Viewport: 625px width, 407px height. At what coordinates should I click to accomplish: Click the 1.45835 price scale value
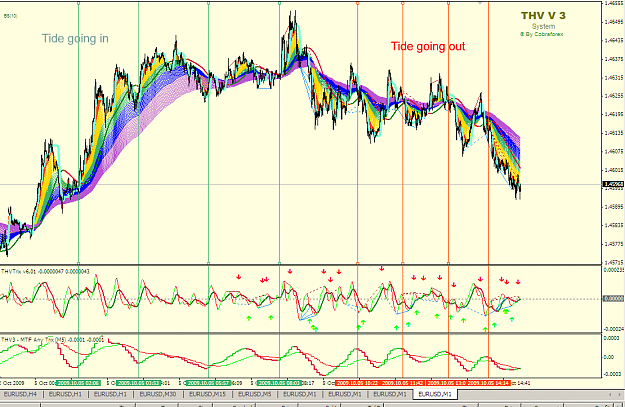tap(614, 225)
